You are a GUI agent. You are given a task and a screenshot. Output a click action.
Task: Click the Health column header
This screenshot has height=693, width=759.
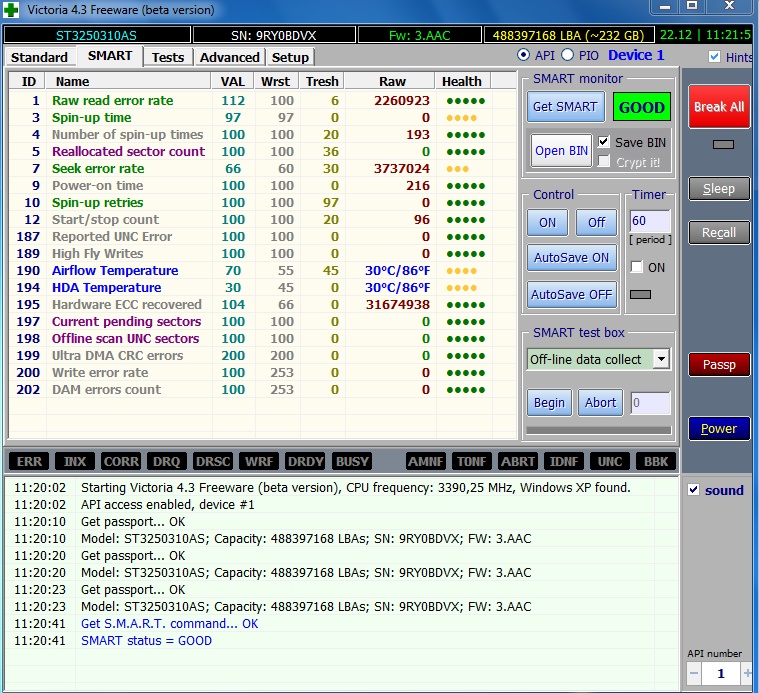[x=462, y=81]
